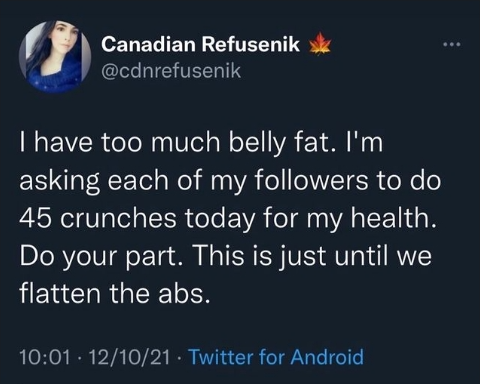Click the word 'followers' in the tweet

[x=311, y=181]
